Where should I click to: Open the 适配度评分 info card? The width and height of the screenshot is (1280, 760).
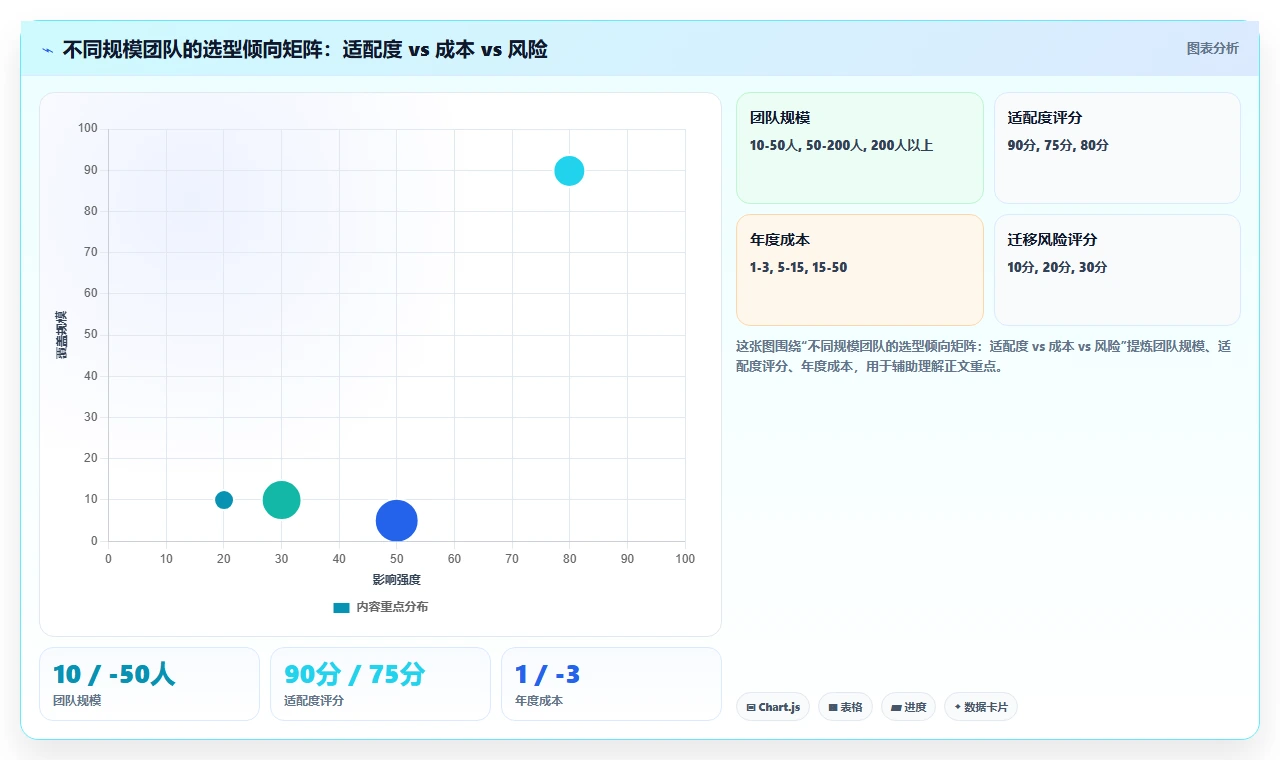point(1117,148)
